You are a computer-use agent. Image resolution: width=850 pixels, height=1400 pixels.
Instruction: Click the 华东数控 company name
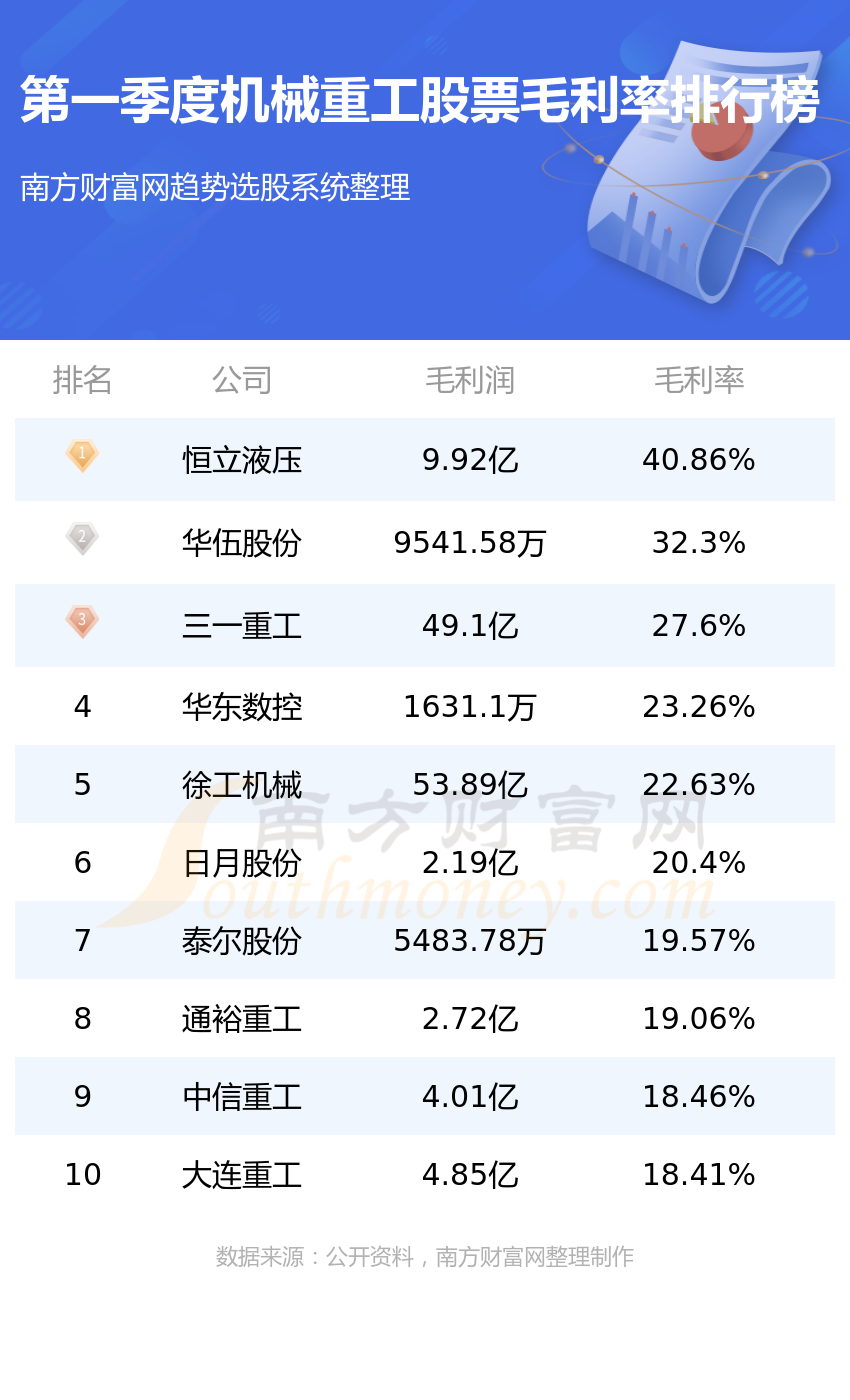pyautogui.click(x=242, y=707)
